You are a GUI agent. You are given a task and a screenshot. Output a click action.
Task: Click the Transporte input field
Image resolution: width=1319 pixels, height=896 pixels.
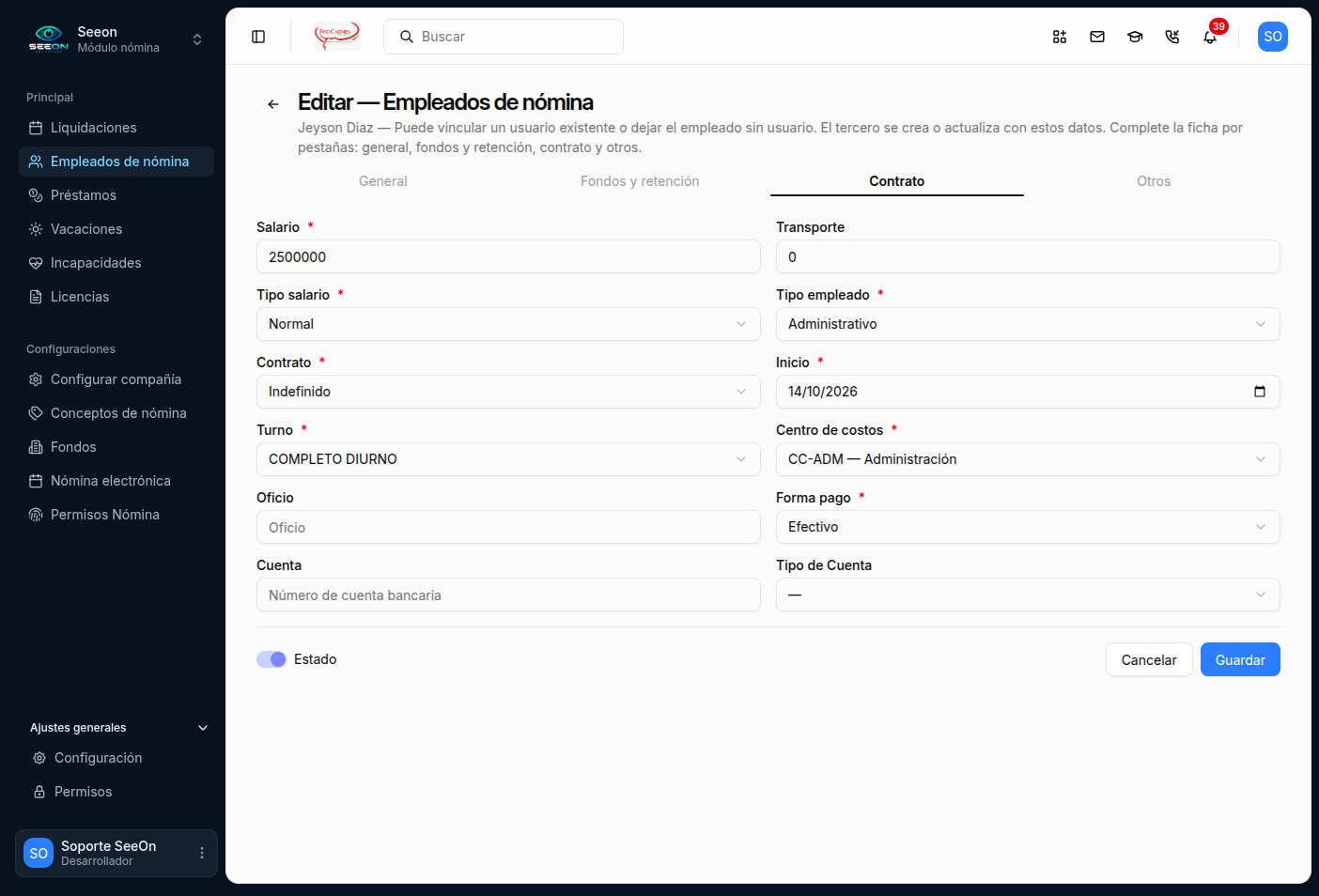coord(1028,256)
